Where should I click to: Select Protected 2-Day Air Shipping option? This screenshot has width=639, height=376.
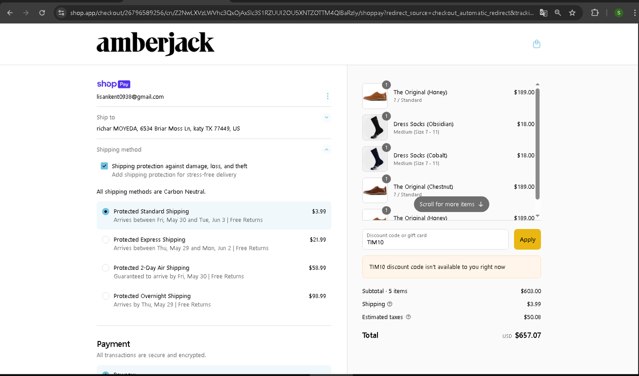point(214,272)
